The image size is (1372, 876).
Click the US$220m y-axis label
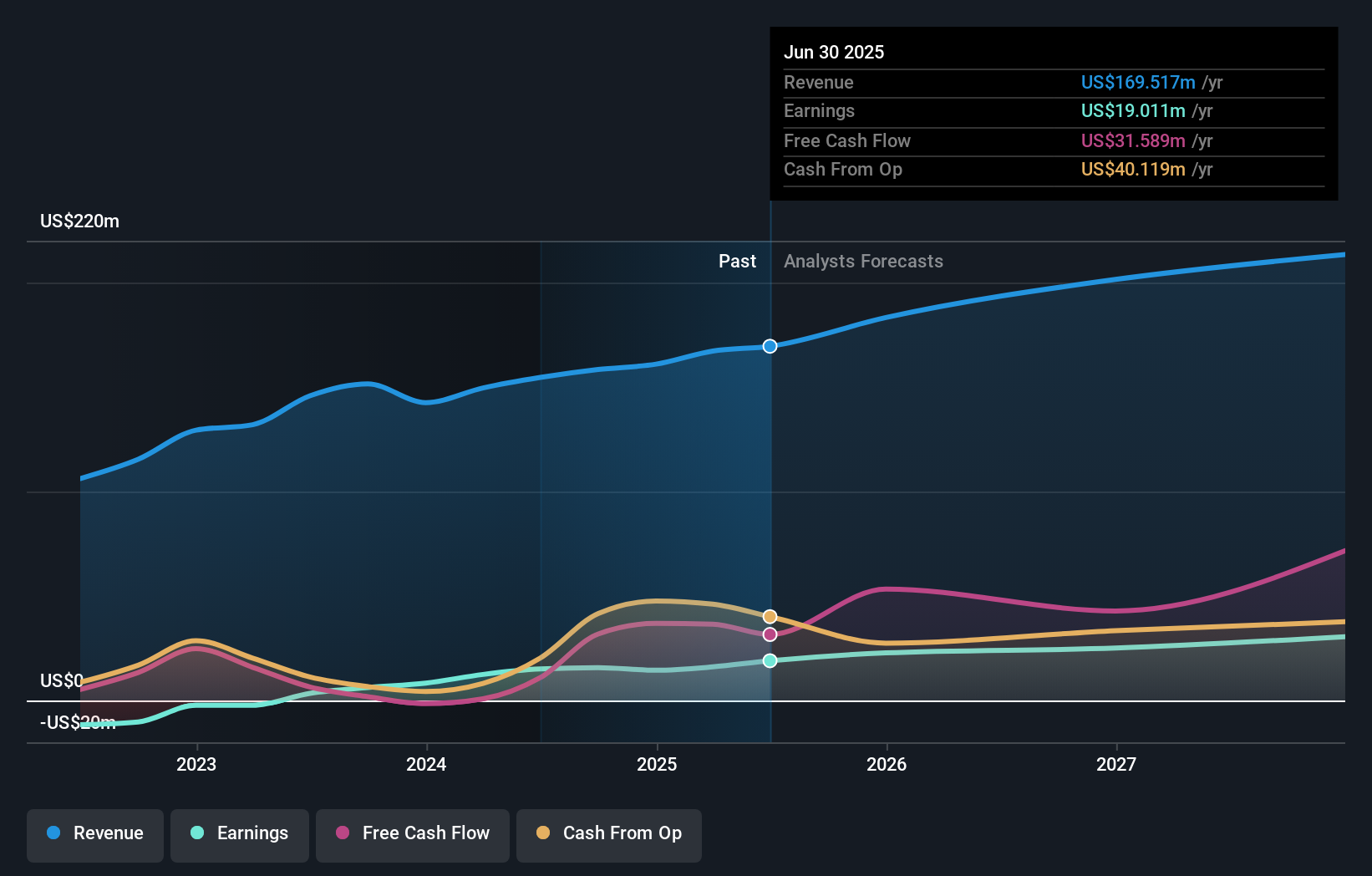tap(80, 222)
